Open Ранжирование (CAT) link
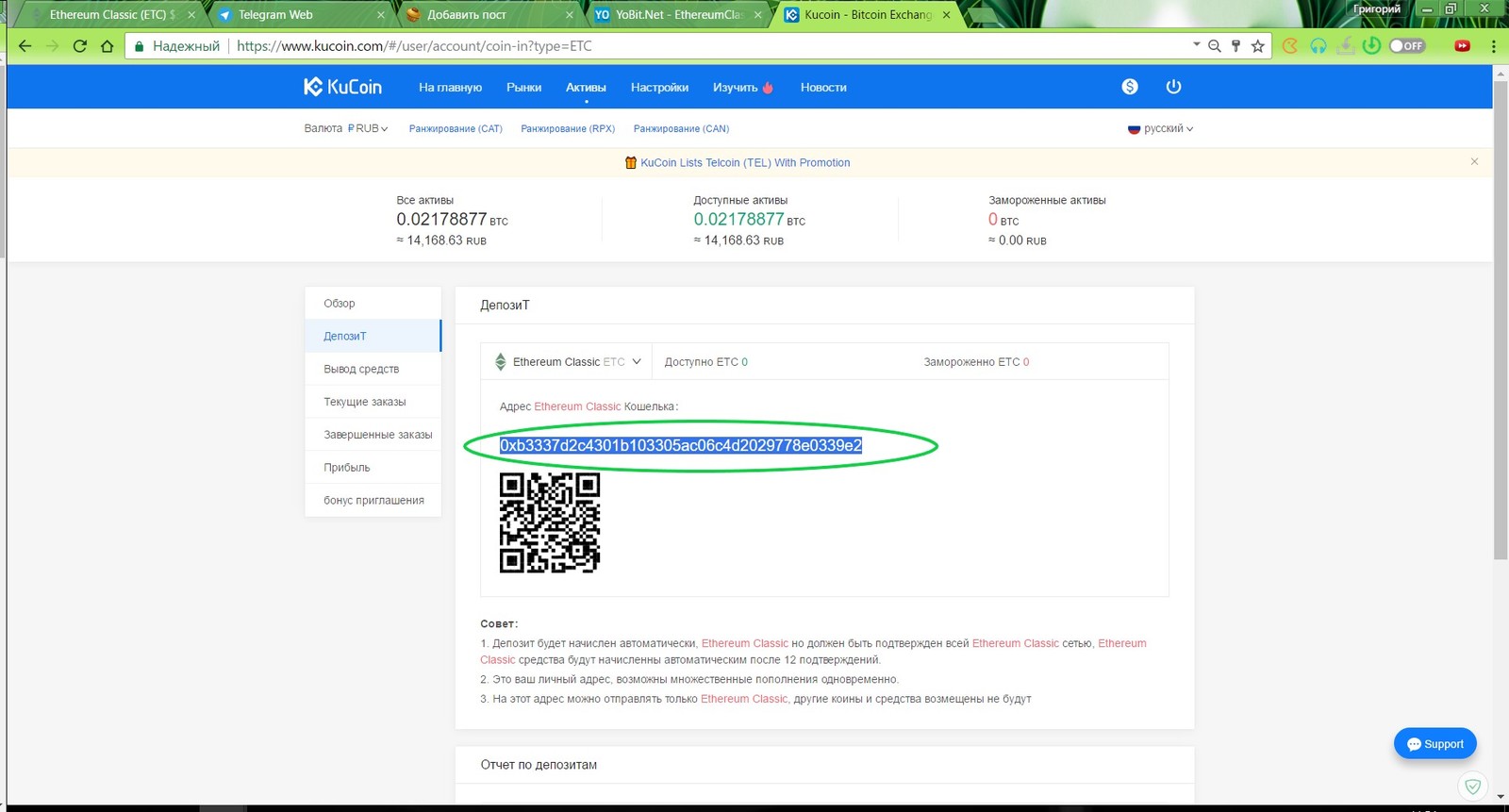 tap(456, 128)
